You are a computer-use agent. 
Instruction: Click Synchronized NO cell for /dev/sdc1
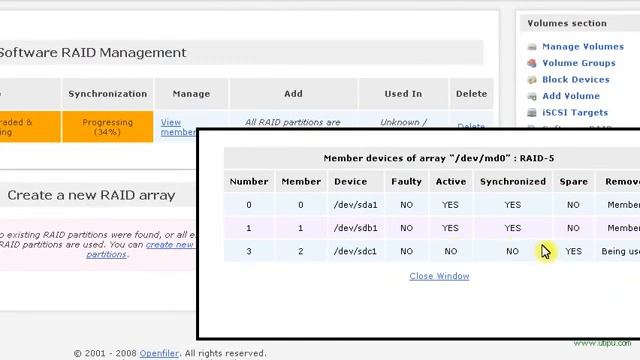click(513, 251)
